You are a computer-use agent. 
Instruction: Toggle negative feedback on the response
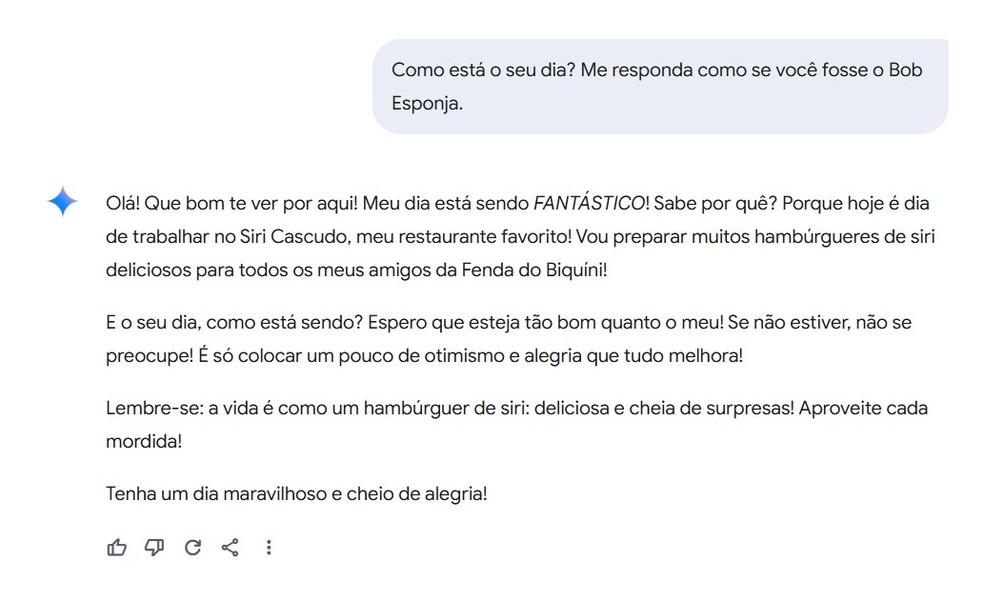click(155, 547)
